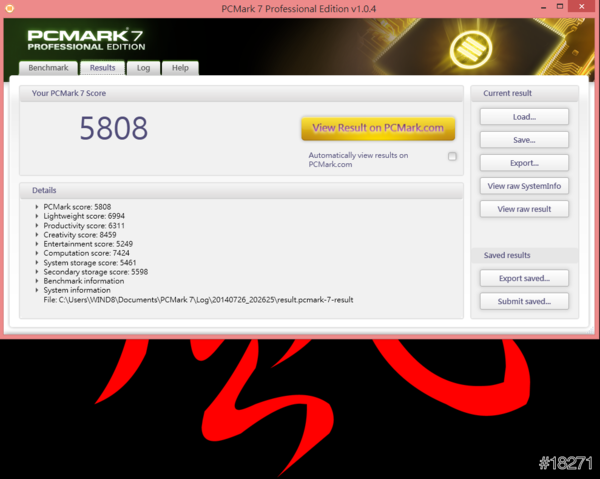
Task: Click the Export saved... button
Action: 524,279
